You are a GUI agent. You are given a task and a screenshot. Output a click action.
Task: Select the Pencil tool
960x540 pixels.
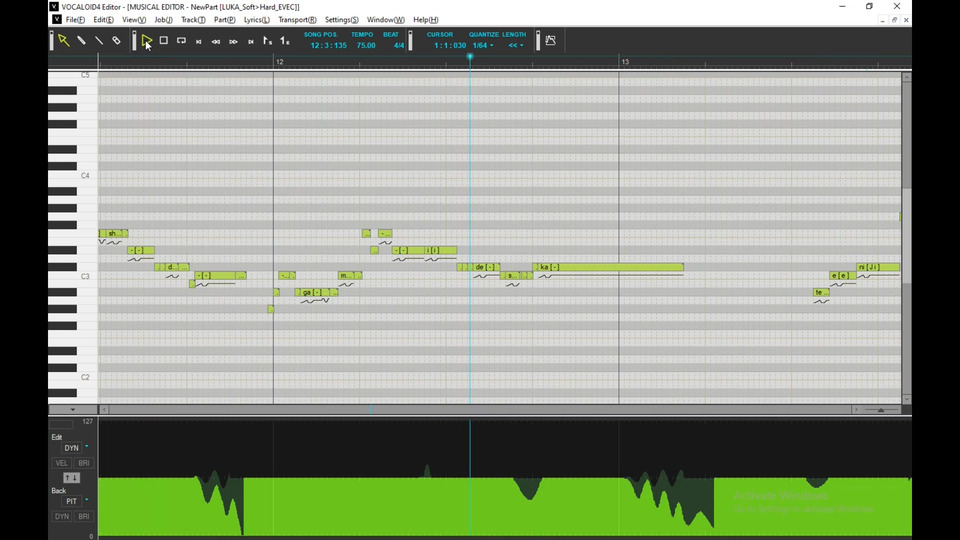point(81,40)
